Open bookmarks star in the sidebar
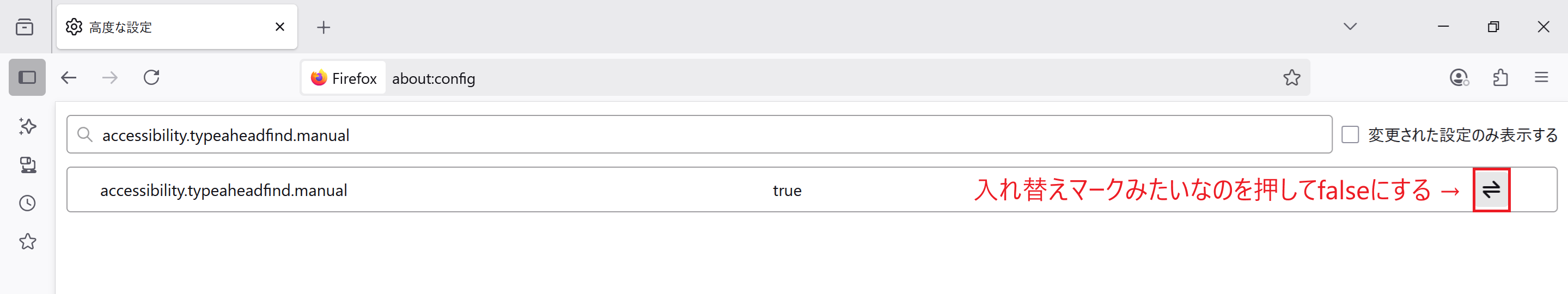 pyautogui.click(x=27, y=242)
